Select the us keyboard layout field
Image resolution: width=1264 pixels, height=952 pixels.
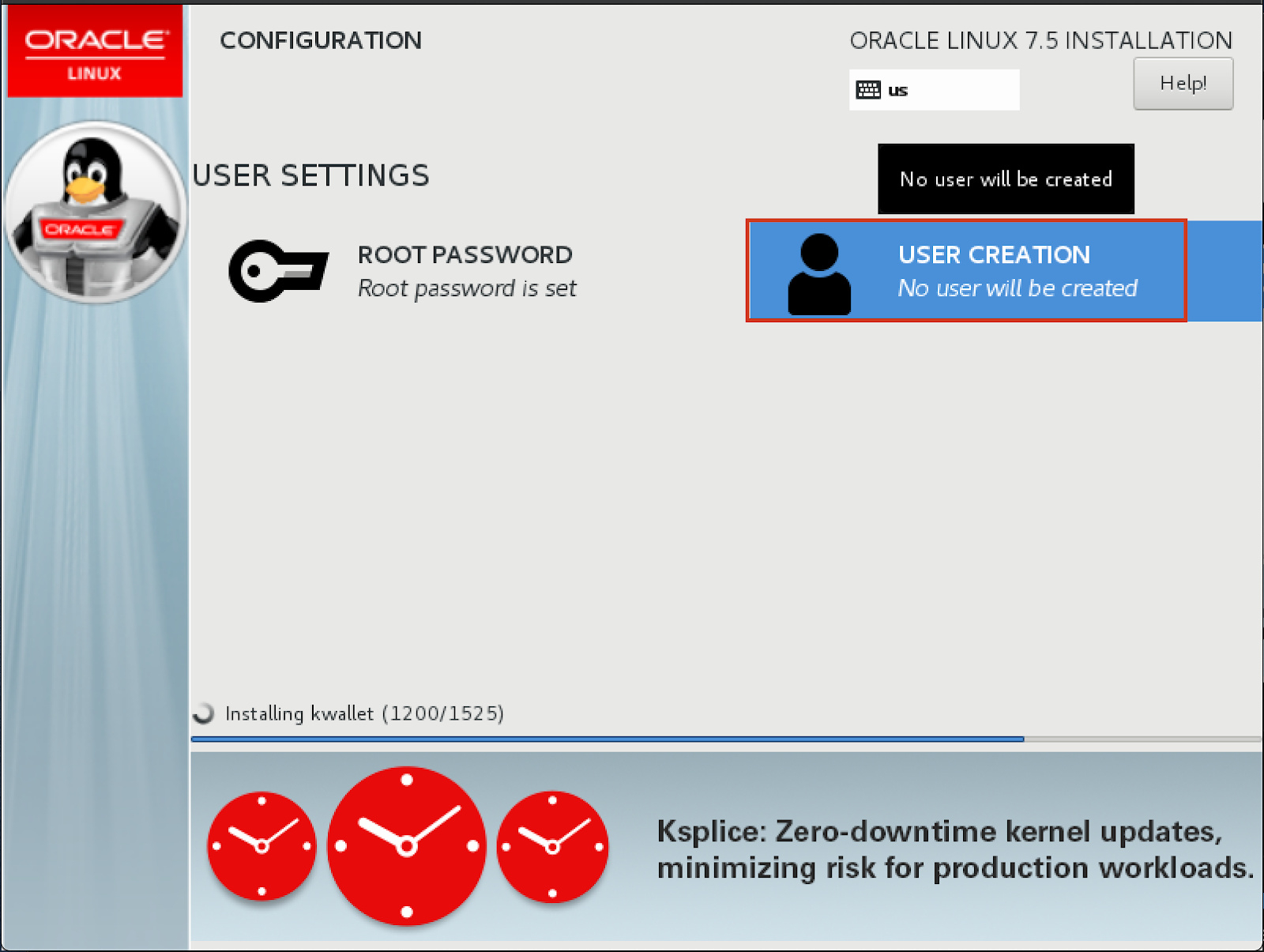coord(934,90)
